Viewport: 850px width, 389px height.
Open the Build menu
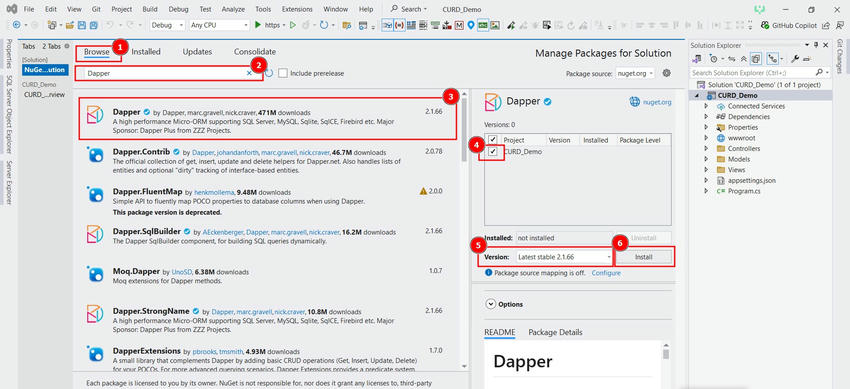(x=150, y=9)
